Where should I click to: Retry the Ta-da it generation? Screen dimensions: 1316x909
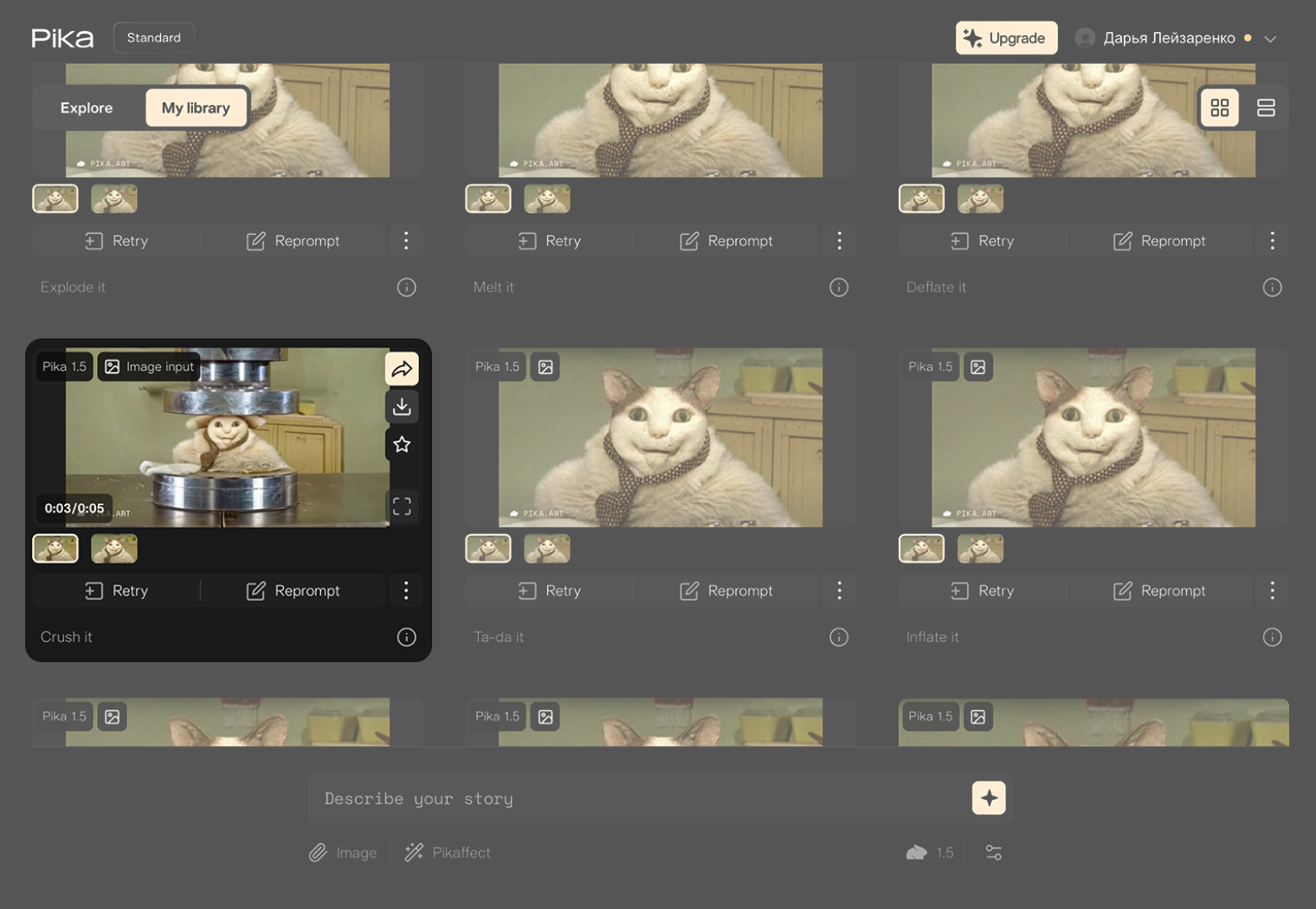550,590
